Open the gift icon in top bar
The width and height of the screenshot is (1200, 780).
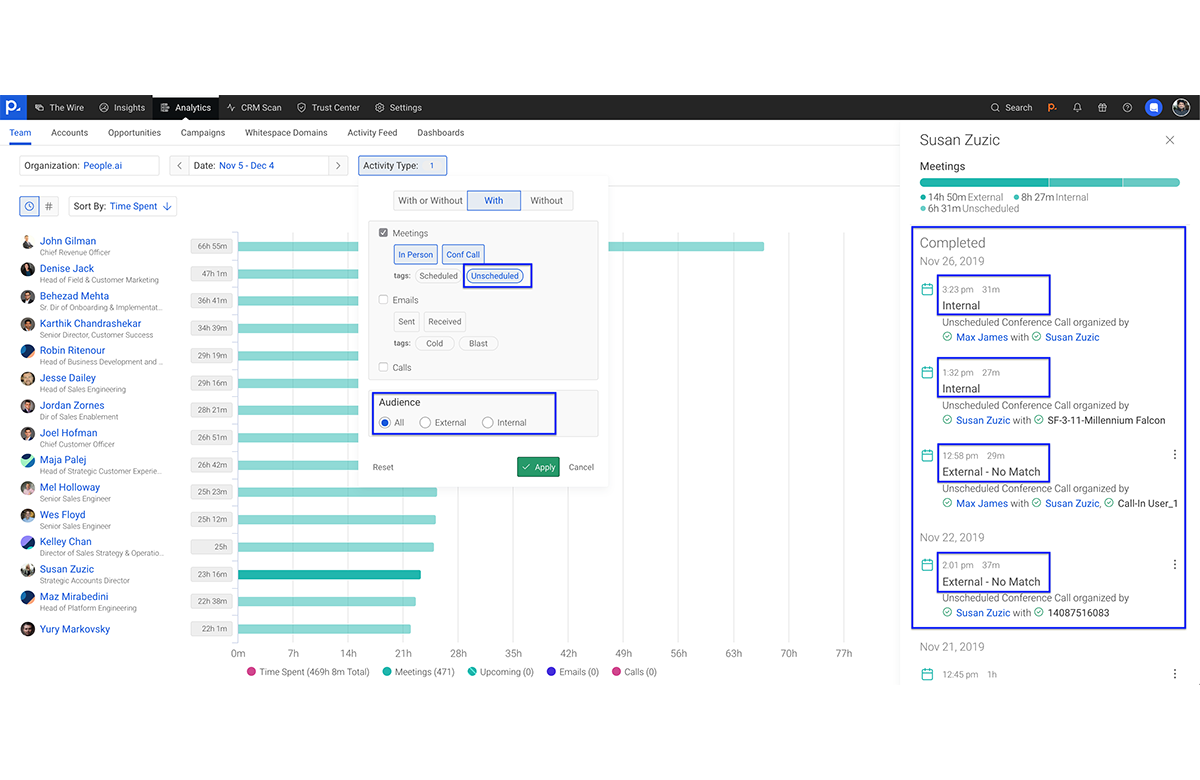tap(1102, 107)
